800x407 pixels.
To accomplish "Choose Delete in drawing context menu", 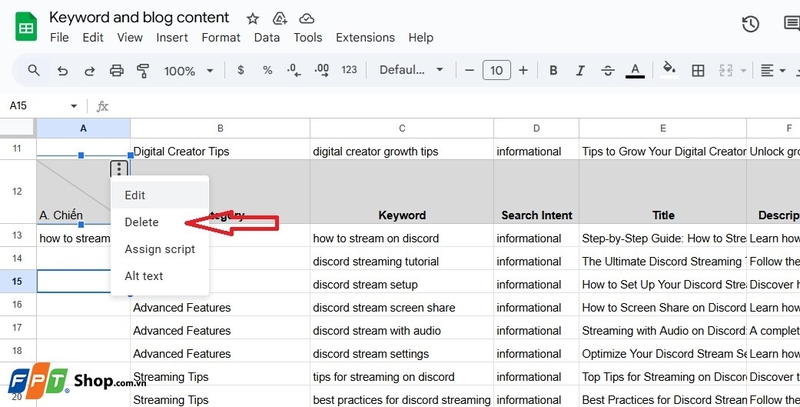I will (x=160, y=222).
